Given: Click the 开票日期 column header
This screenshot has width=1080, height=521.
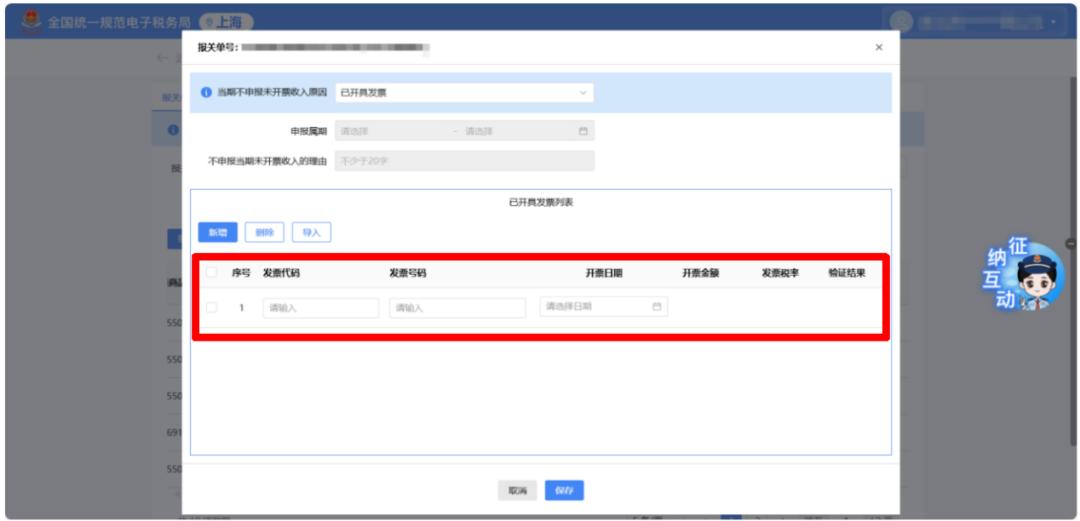Looking at the screenshot, I should pyautogui.click(x=604, y=273).
